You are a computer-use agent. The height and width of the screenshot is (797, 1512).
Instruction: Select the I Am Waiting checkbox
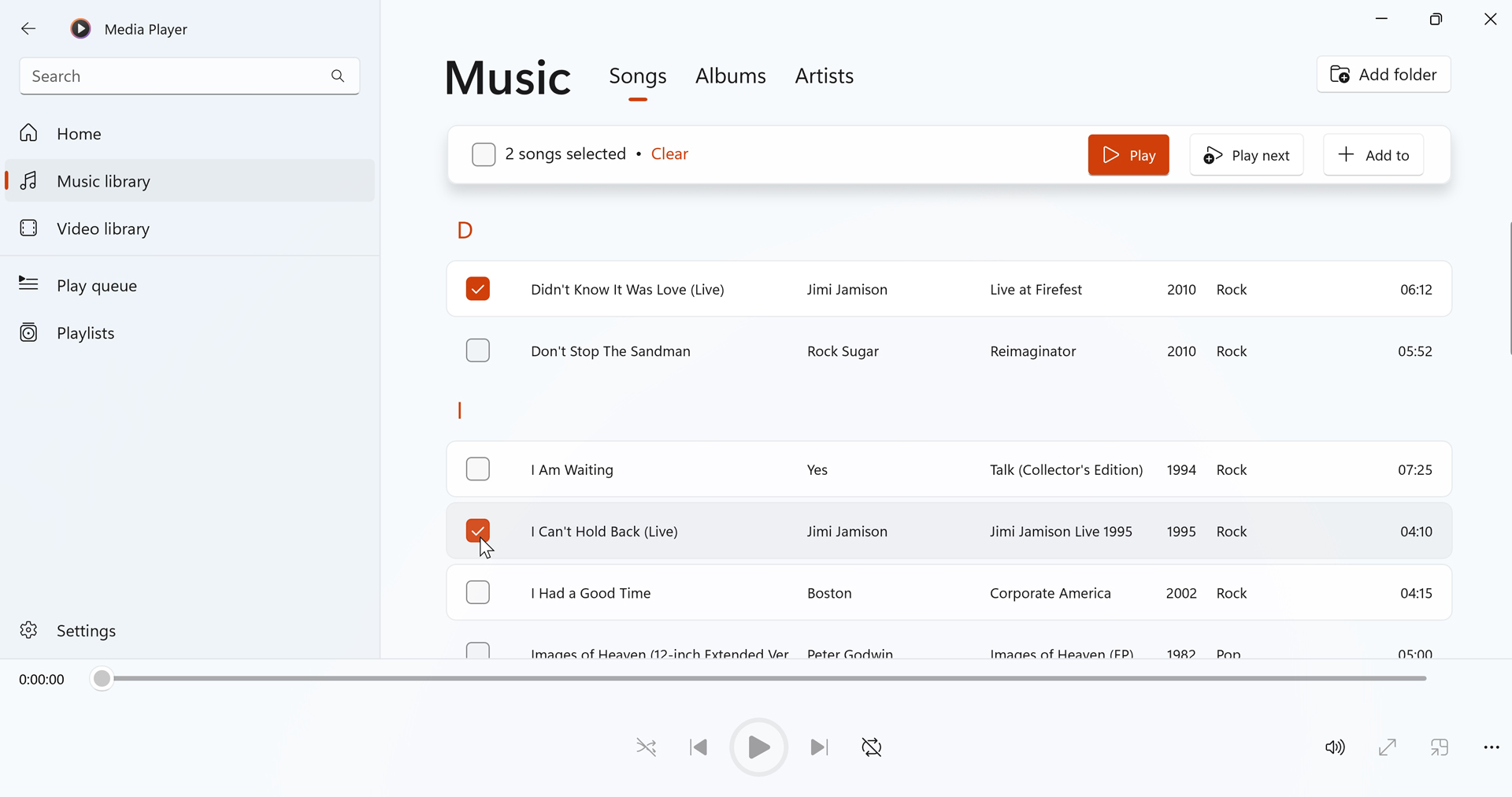pyautogui.click(x=478, y=469)
